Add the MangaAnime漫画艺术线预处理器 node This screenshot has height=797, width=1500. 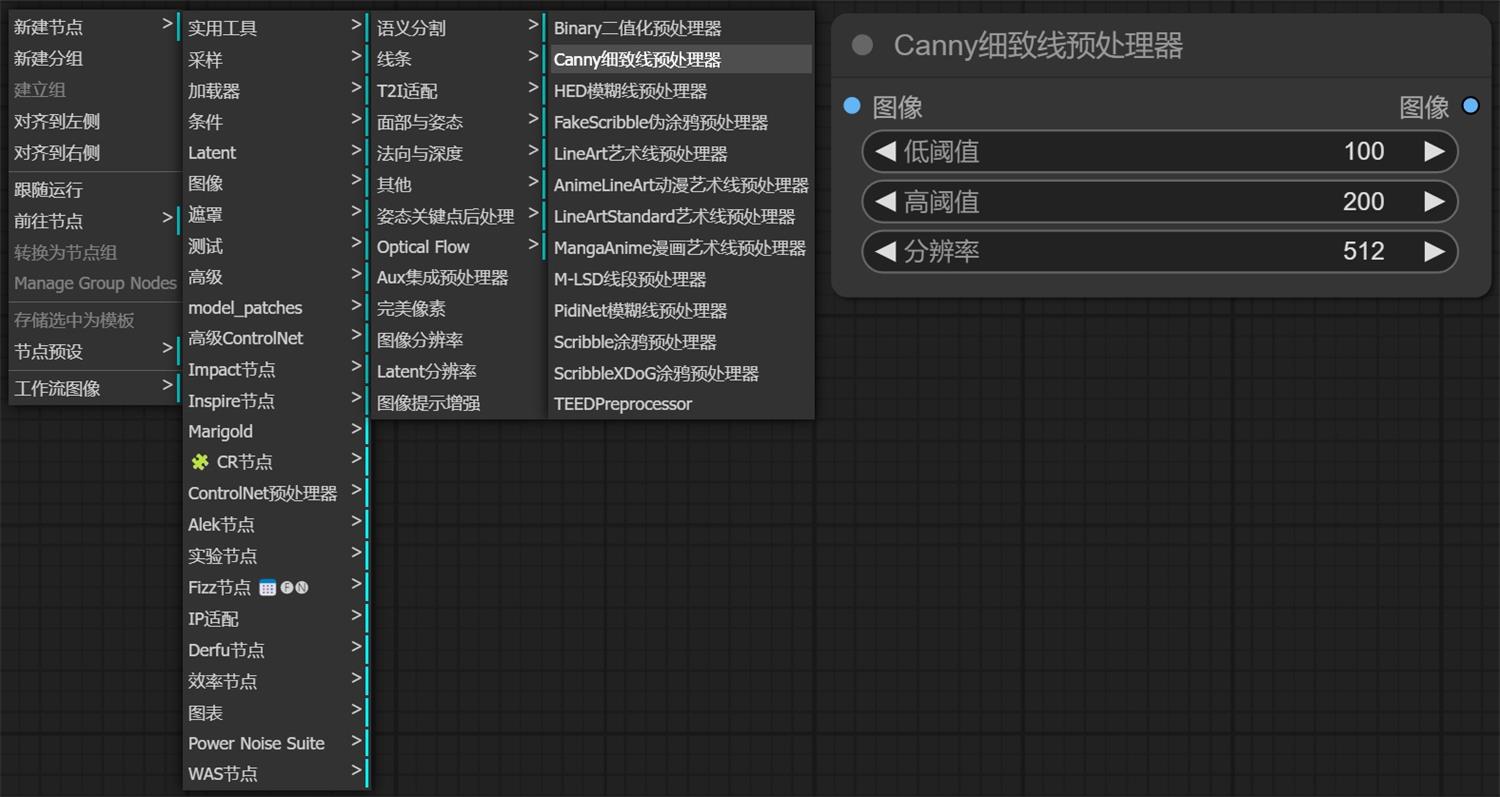pyautogui.click(x=681, y=248)
